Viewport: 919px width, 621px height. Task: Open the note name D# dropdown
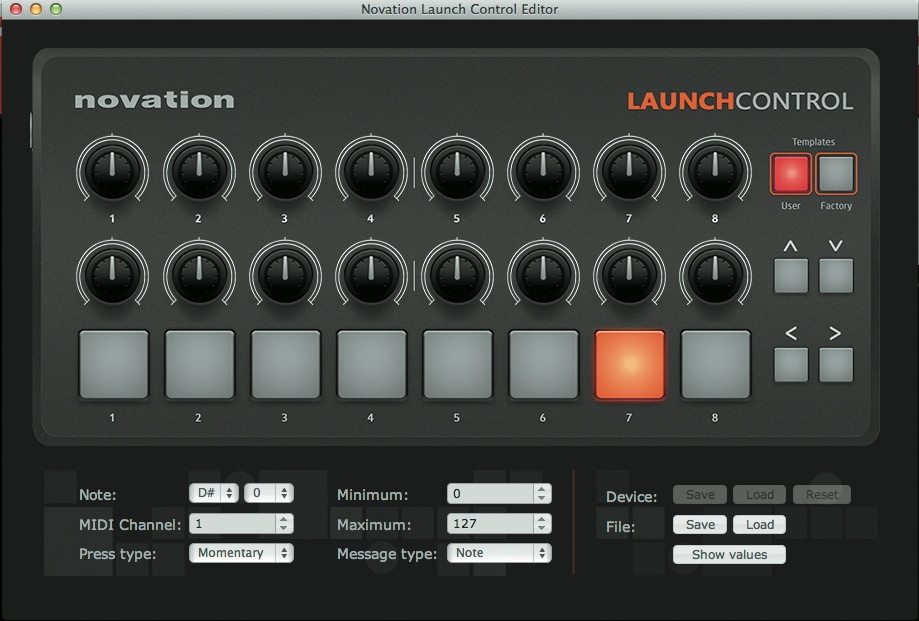pyautogui.click(x=213, y=493)
